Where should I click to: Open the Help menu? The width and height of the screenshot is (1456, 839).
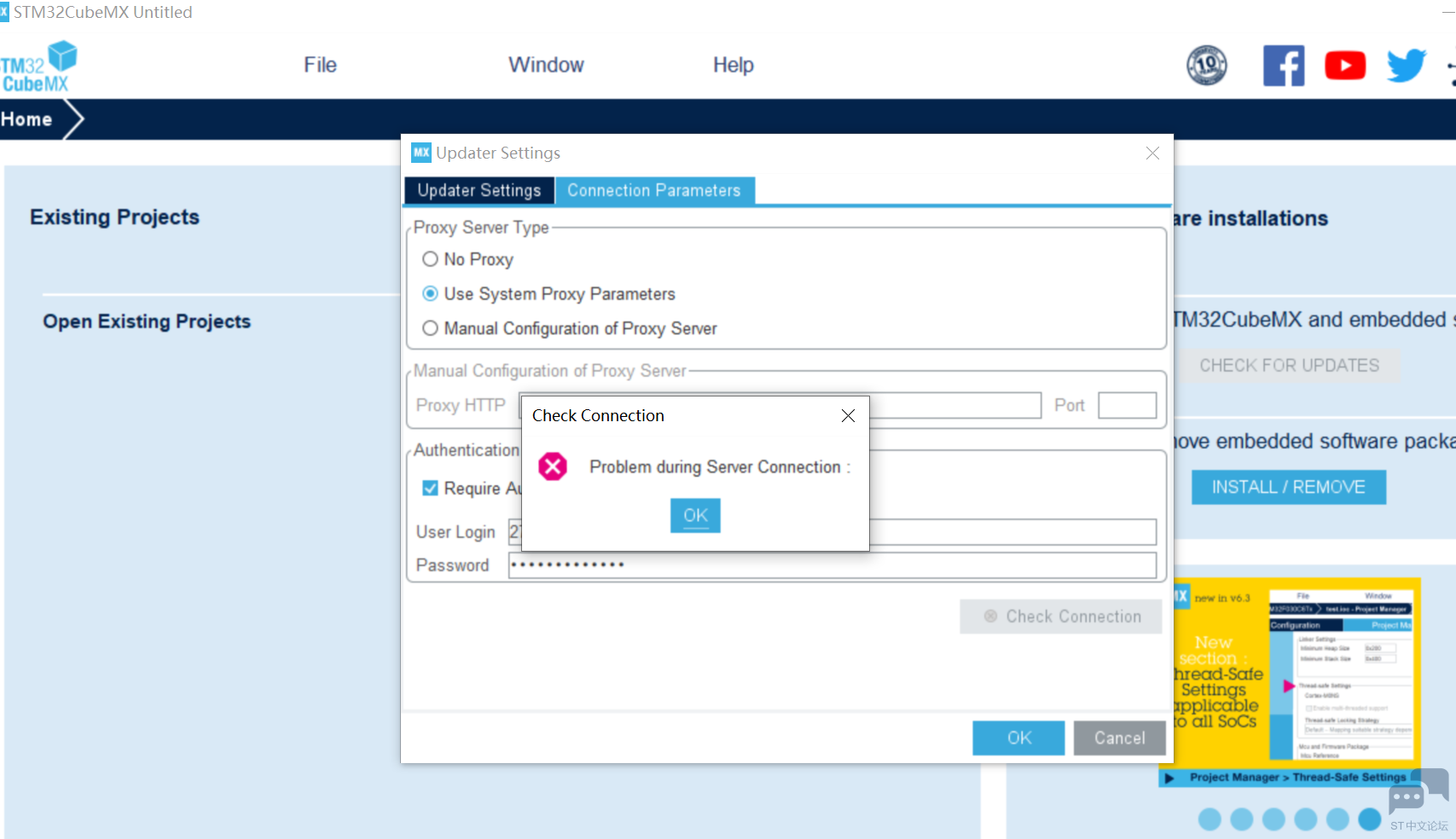(x=734, y=65)
